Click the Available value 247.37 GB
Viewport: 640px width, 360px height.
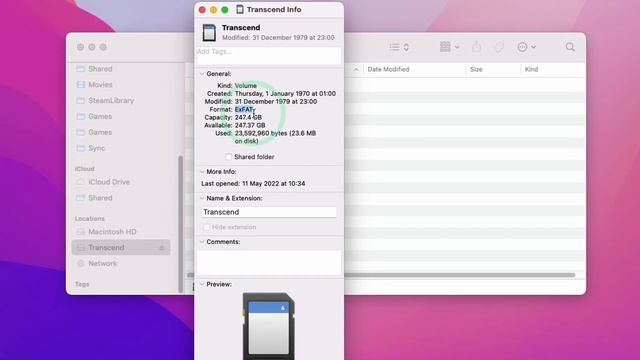(250, 125)
